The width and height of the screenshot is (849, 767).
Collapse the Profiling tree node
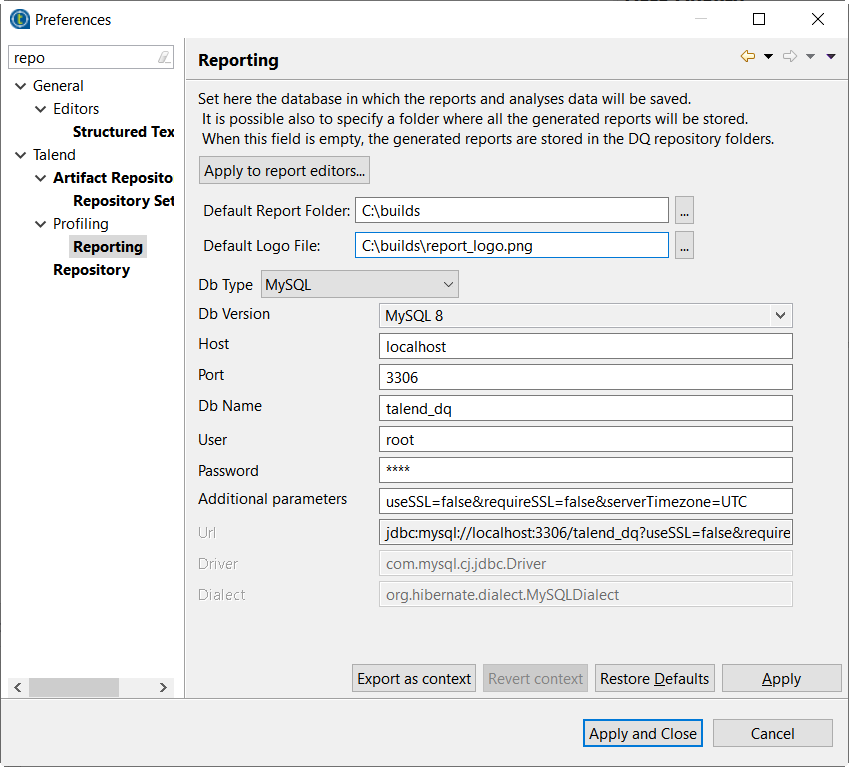coord(41,224)
